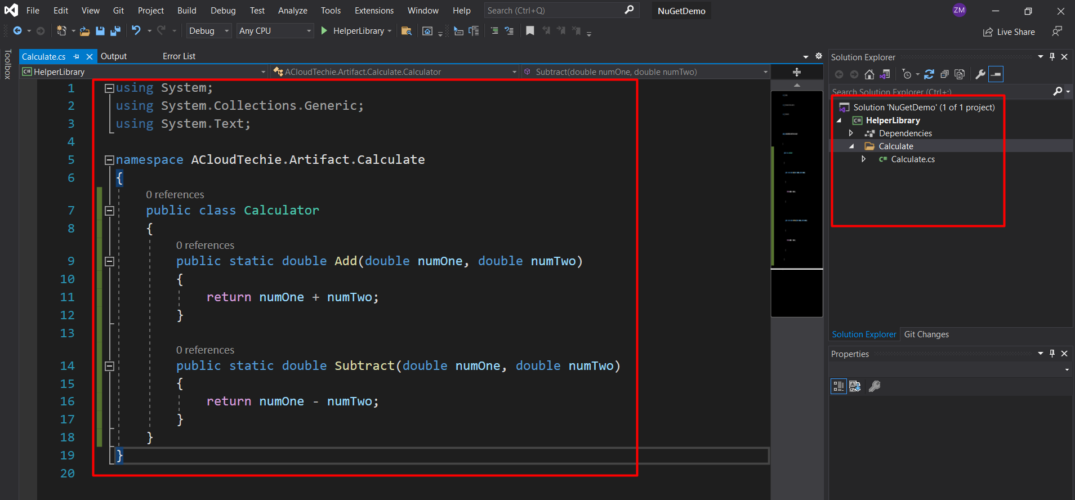The width and height of the screenshot is (1075, 500).
Task: Toggle Categorized view in Properties panel
Action: tap(839, 387)
